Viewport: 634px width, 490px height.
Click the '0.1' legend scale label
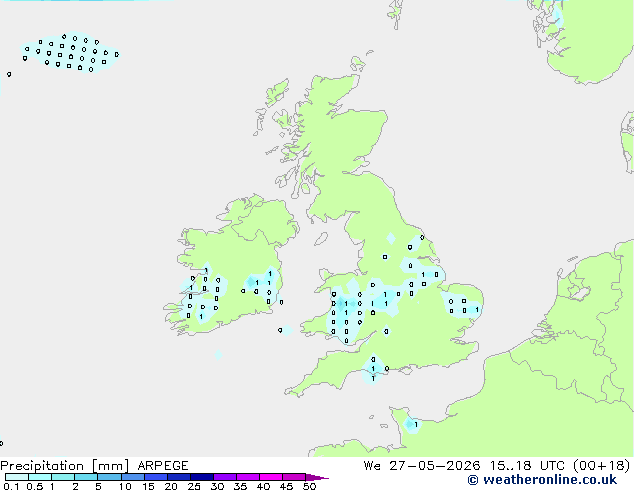click(11, 486)
